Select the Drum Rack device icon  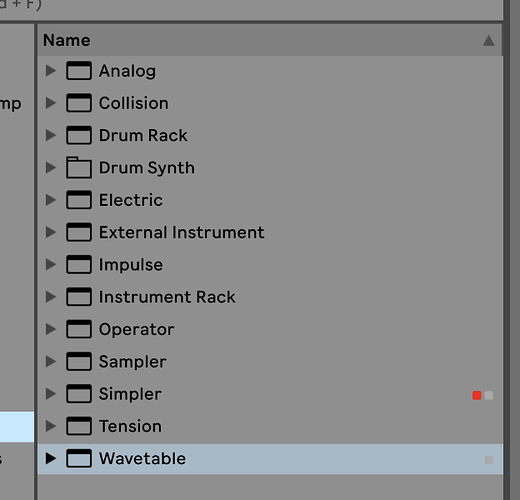tap(79, 135)
